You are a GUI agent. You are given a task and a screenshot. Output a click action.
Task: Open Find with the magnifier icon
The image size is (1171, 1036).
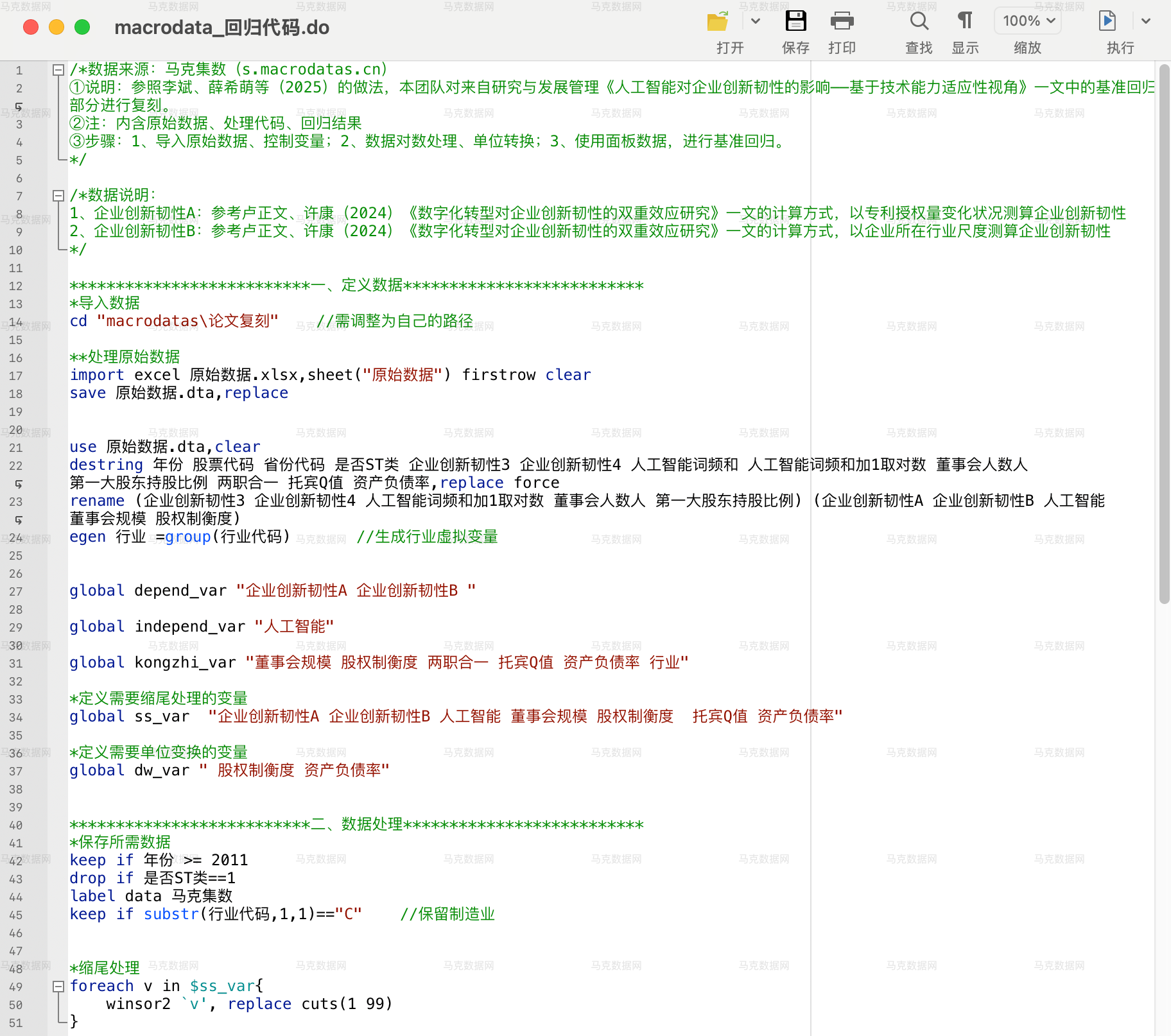919,22
